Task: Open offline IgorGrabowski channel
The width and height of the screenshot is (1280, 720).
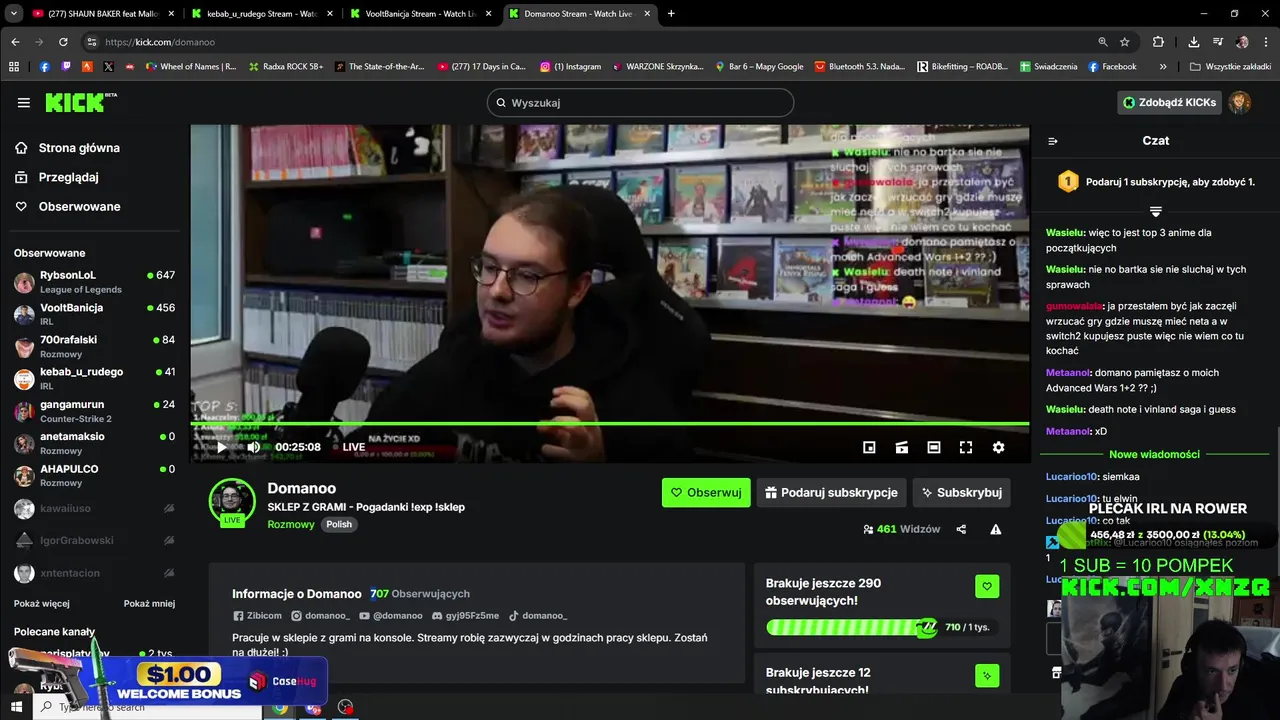Action: 94,540
